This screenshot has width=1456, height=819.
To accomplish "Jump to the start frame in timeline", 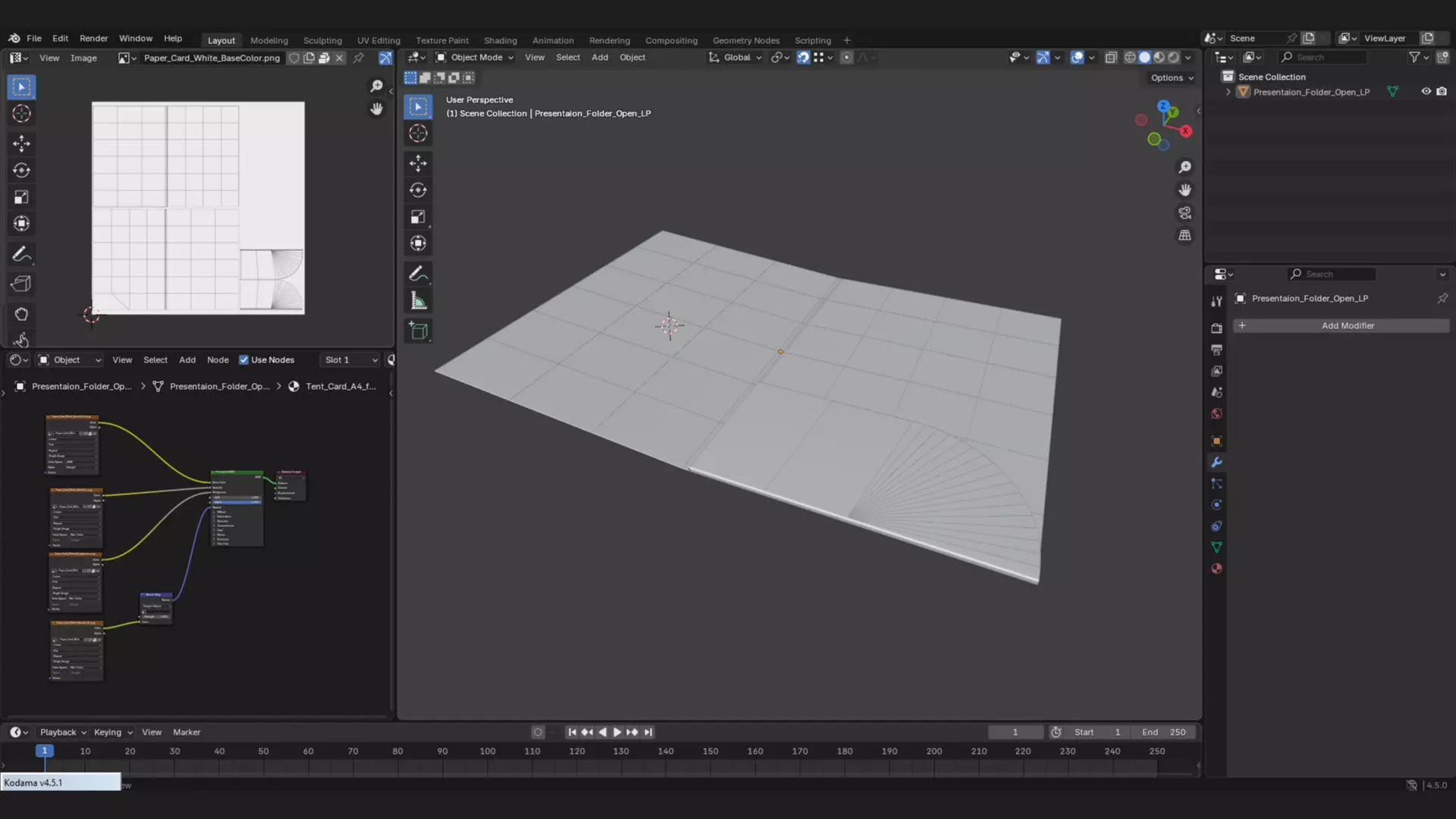I will tap(572, 733).
